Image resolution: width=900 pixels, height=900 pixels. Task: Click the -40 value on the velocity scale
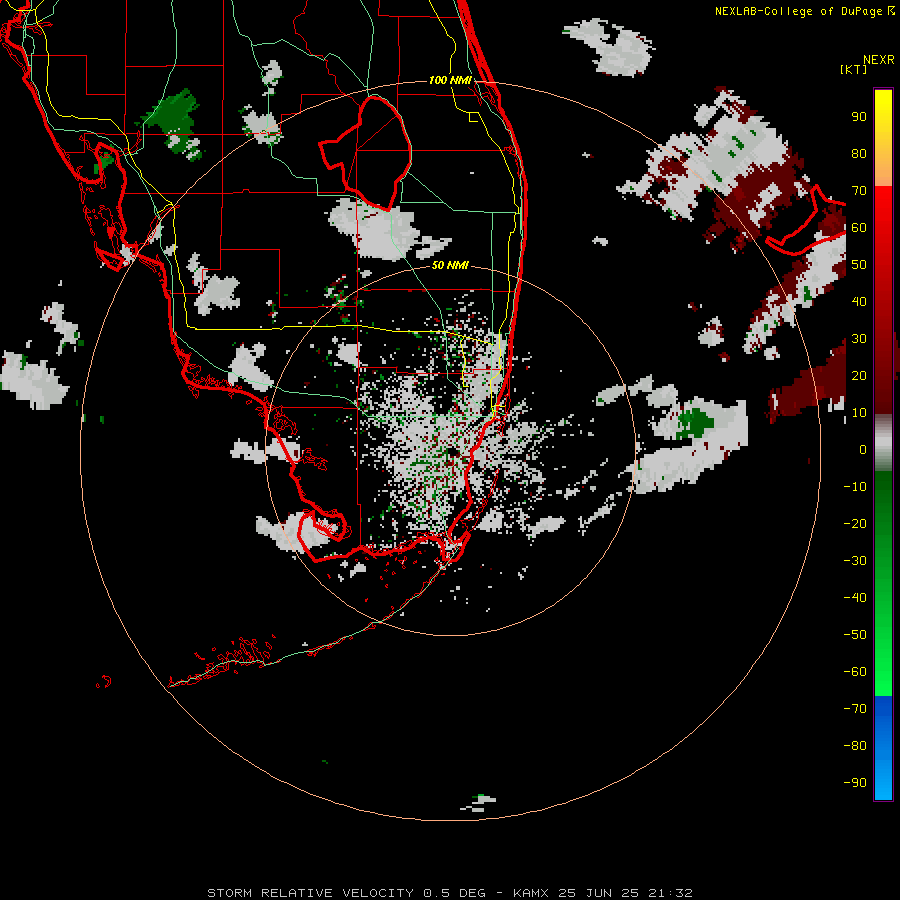point(855,598)
